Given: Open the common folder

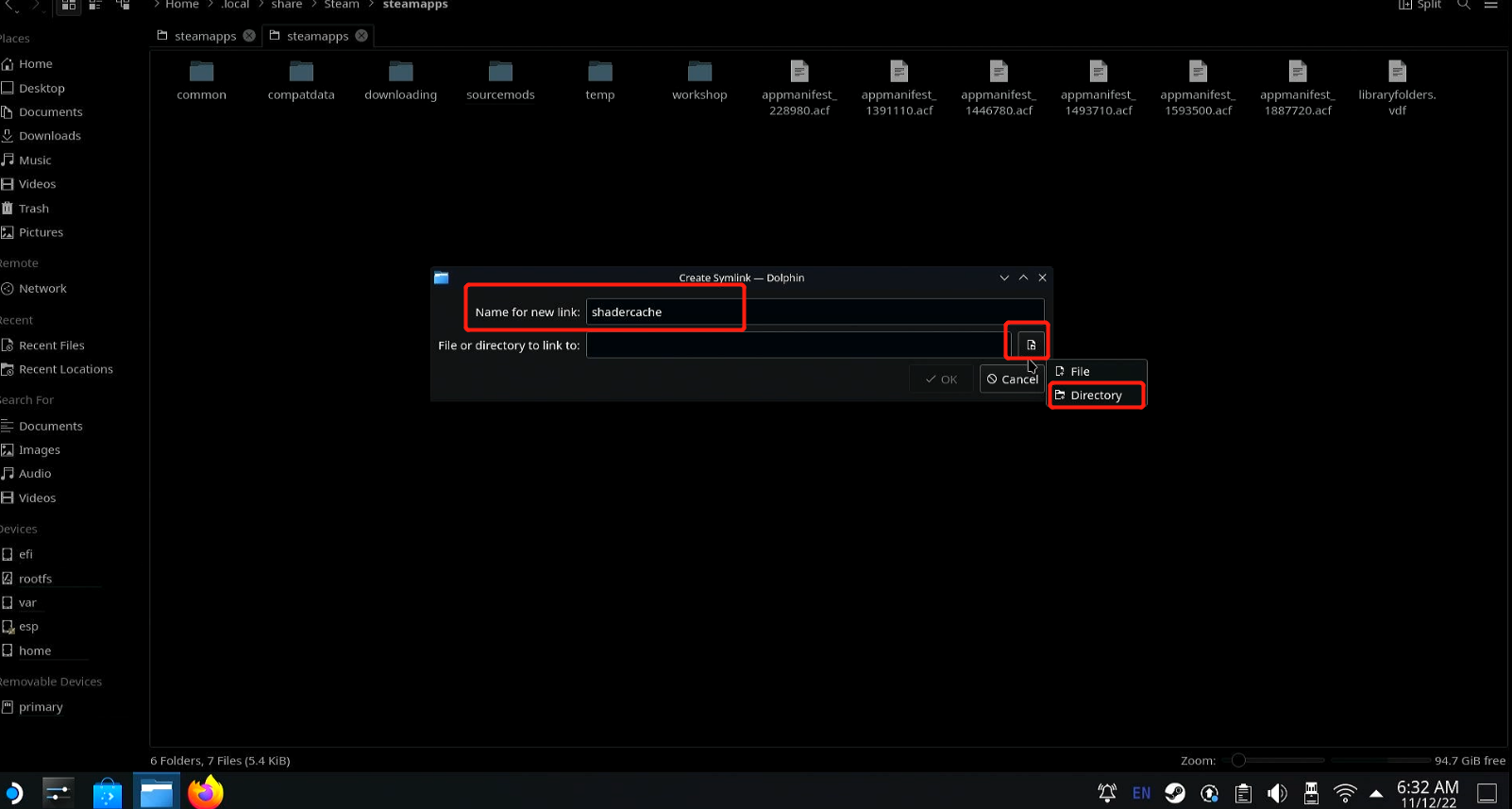Looking at the screenshot, I should tap(201, 81).
